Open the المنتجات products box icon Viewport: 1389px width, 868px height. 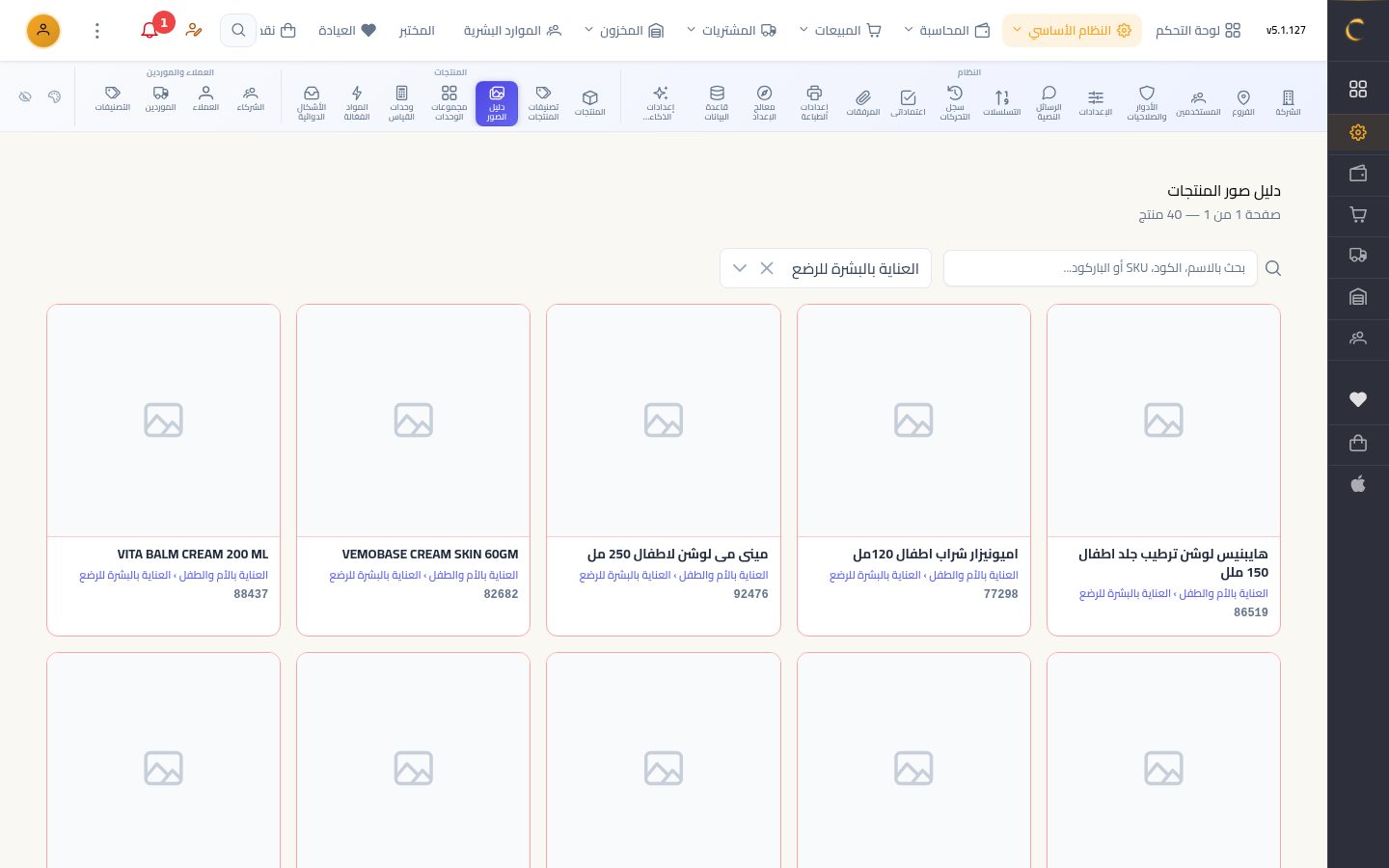pyautogui.click(x=590, y=102)
